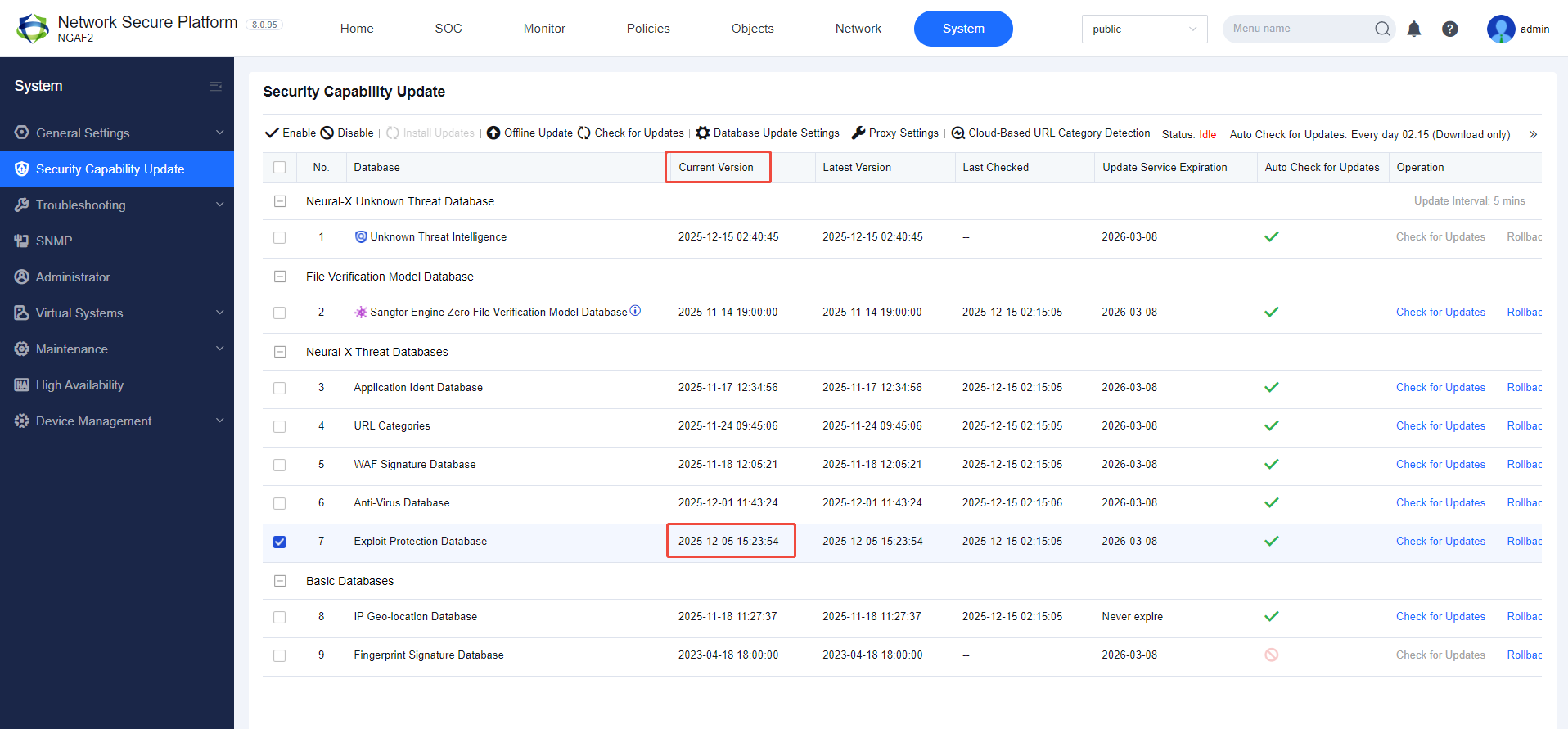This screenshot has width=1568, height=729.
Task: Collapse the System sidebar menu icon
Action: [216, 87]
